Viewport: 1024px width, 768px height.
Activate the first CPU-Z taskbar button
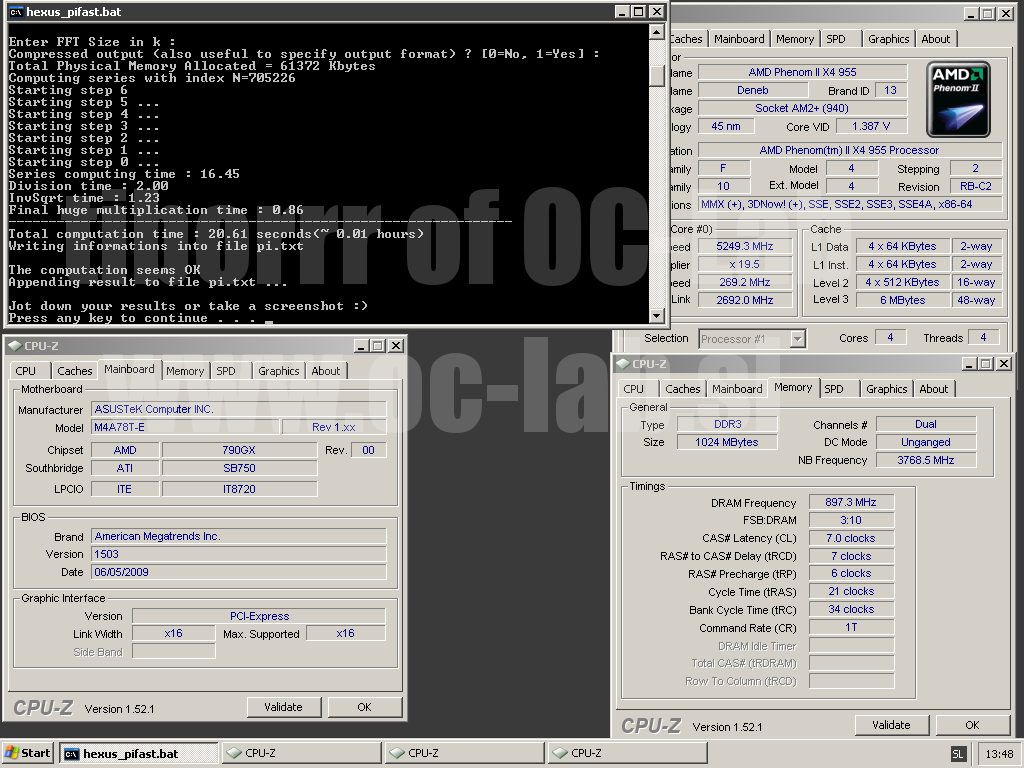coord(301,754)
